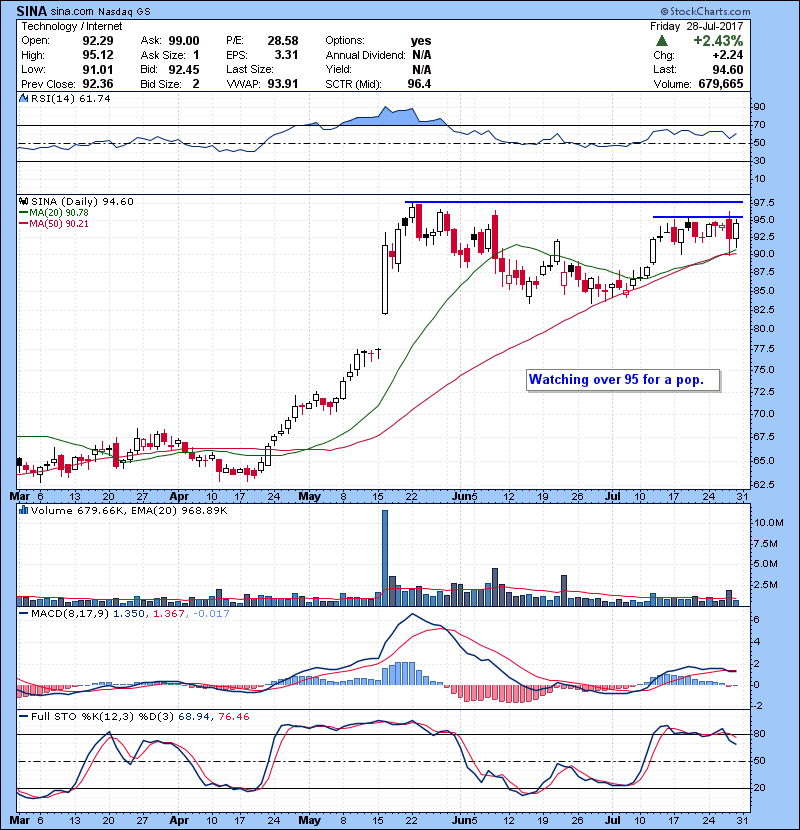
Task: Click the Chg value +2.24
Action: 727,55
